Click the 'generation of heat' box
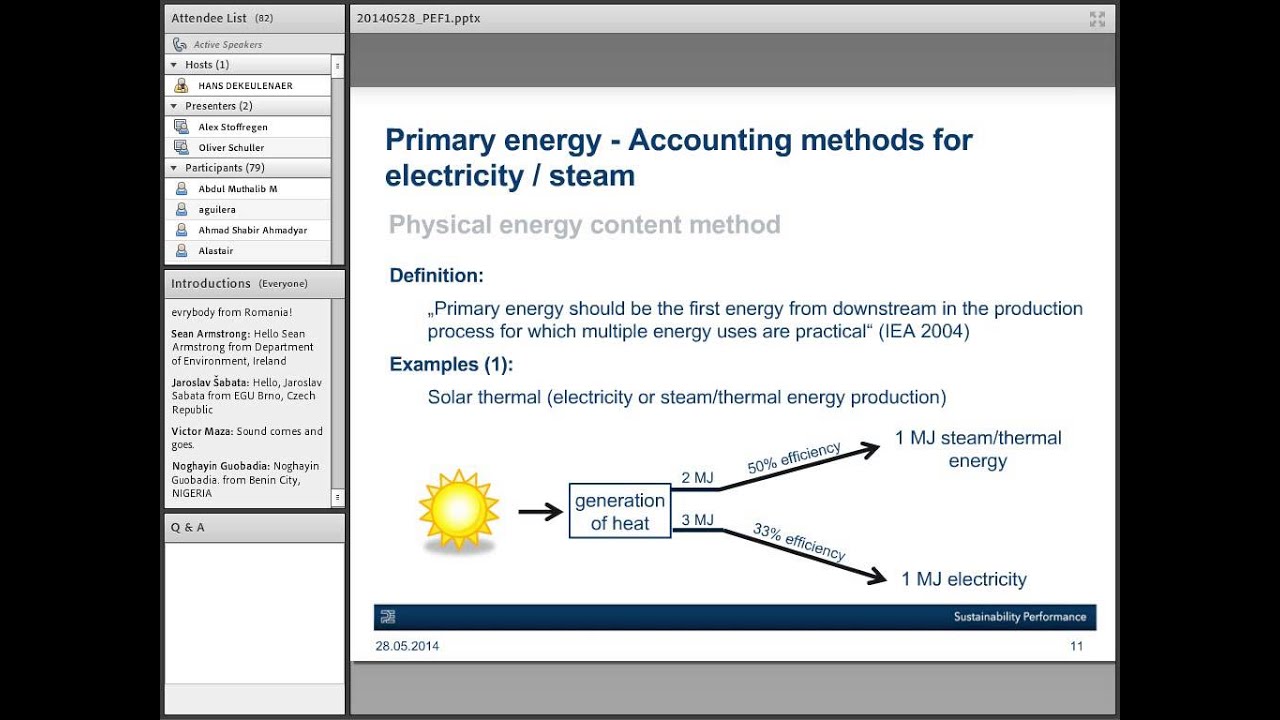Screen dimensions: 1280x720 point(620,511)
